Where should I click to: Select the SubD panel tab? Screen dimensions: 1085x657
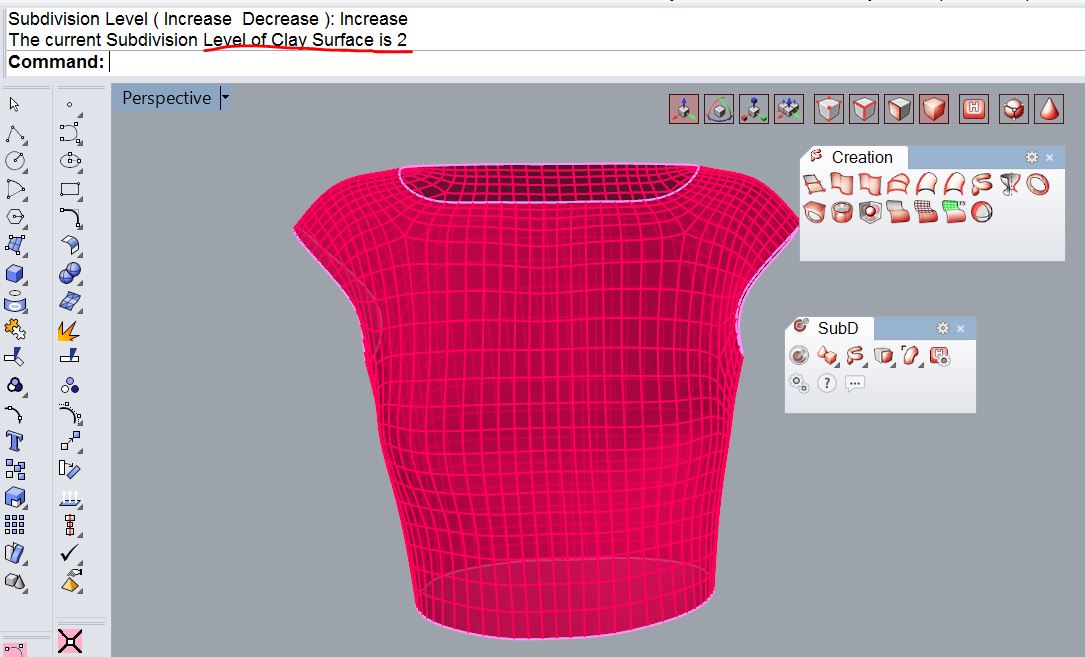[x=829, y=327]
